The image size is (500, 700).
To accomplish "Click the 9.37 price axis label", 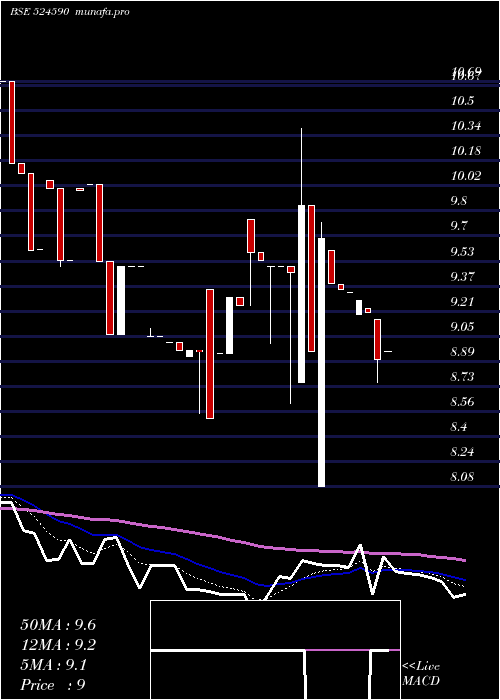I will click(x=462, y=277).
